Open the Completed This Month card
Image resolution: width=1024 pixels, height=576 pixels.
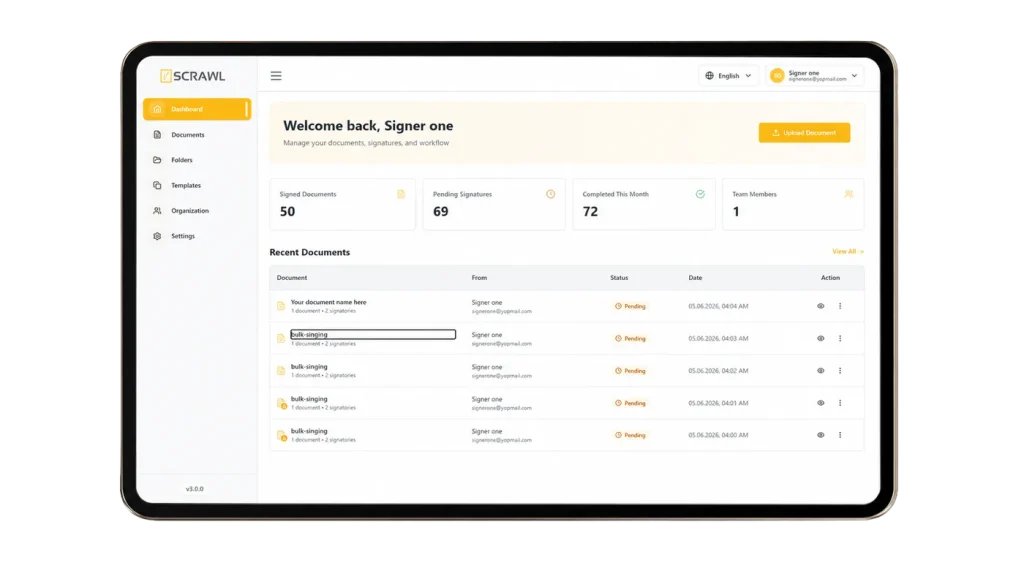coord(644,204)
